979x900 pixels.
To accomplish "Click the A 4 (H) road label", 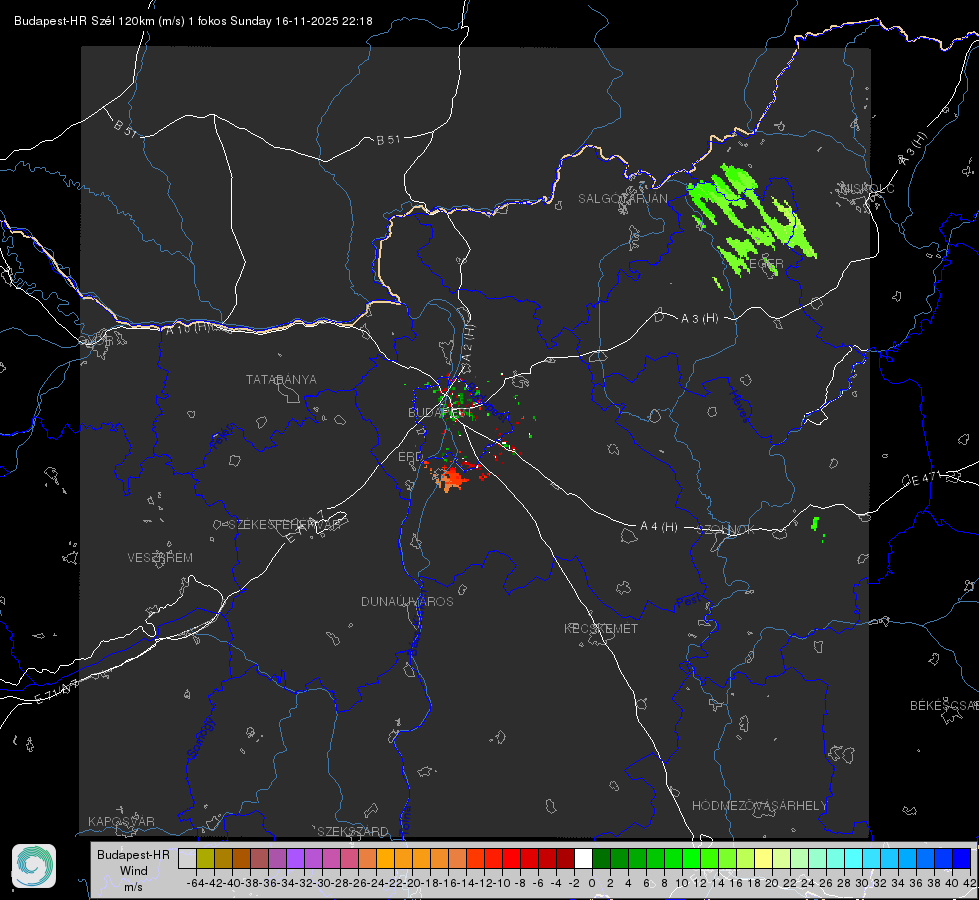I will point(659,527).
